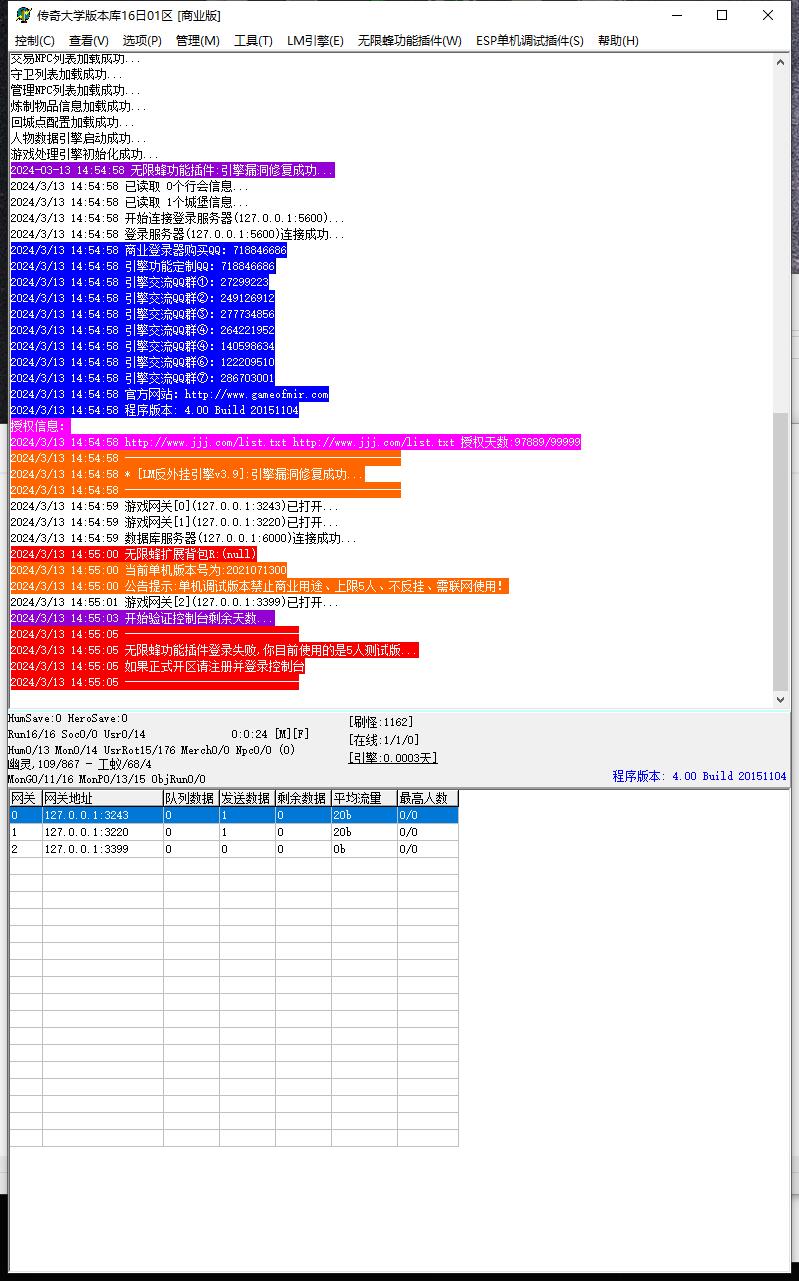Image resolution: width=799 pixels, height=1281 pixels.
Task: Click the app icon in the title bar
Action: click(x=23, y=15)
